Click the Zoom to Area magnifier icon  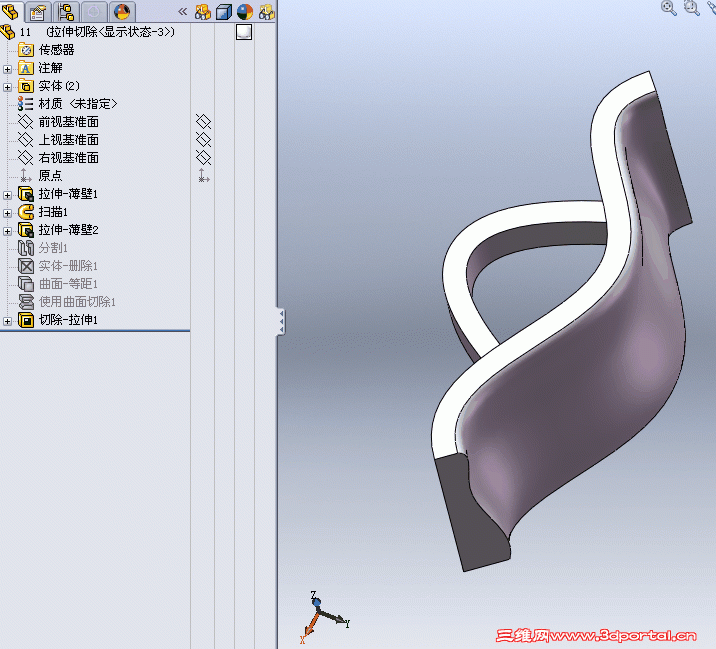click(692, 8)
